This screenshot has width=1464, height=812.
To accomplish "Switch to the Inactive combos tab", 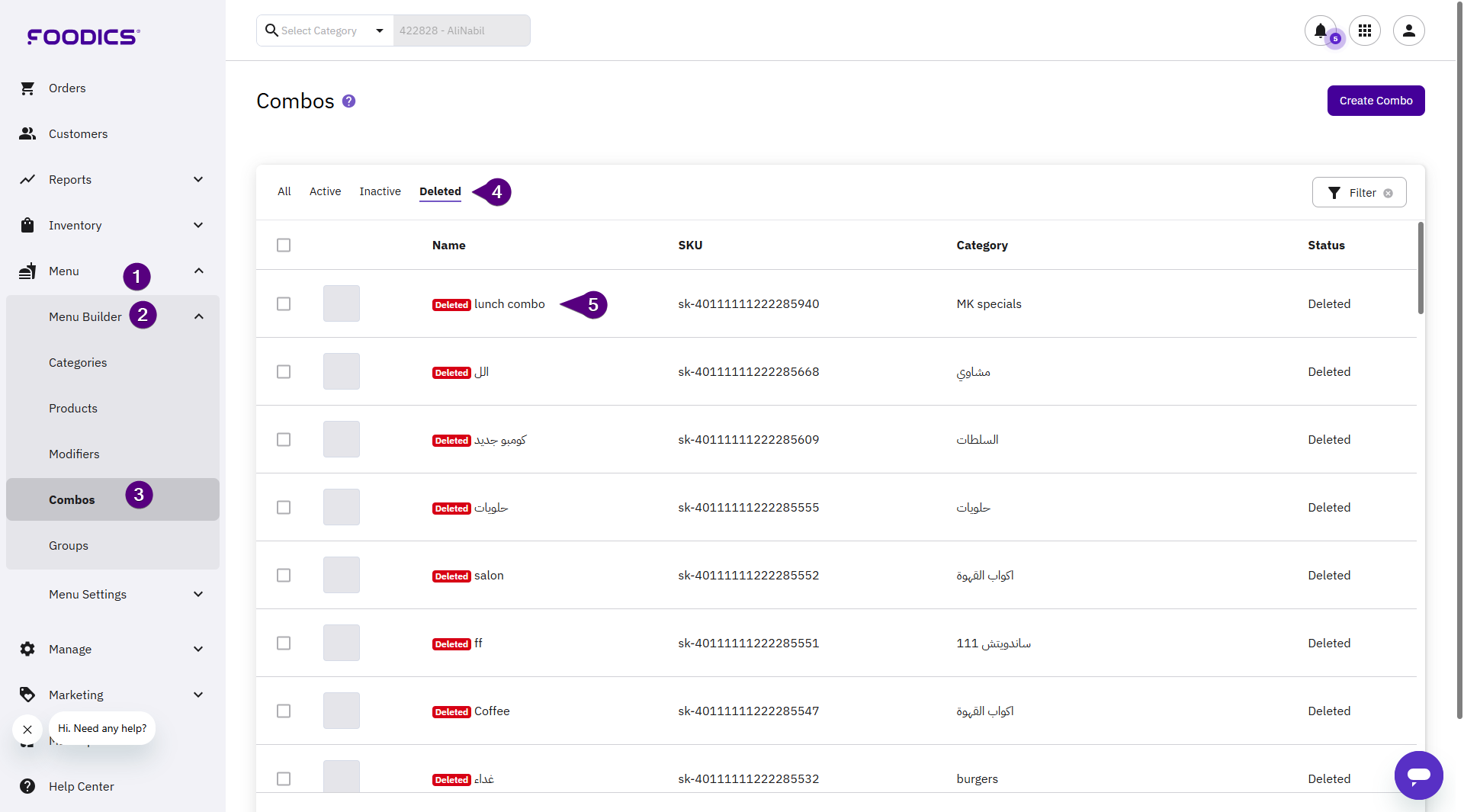I will [380, 192].
